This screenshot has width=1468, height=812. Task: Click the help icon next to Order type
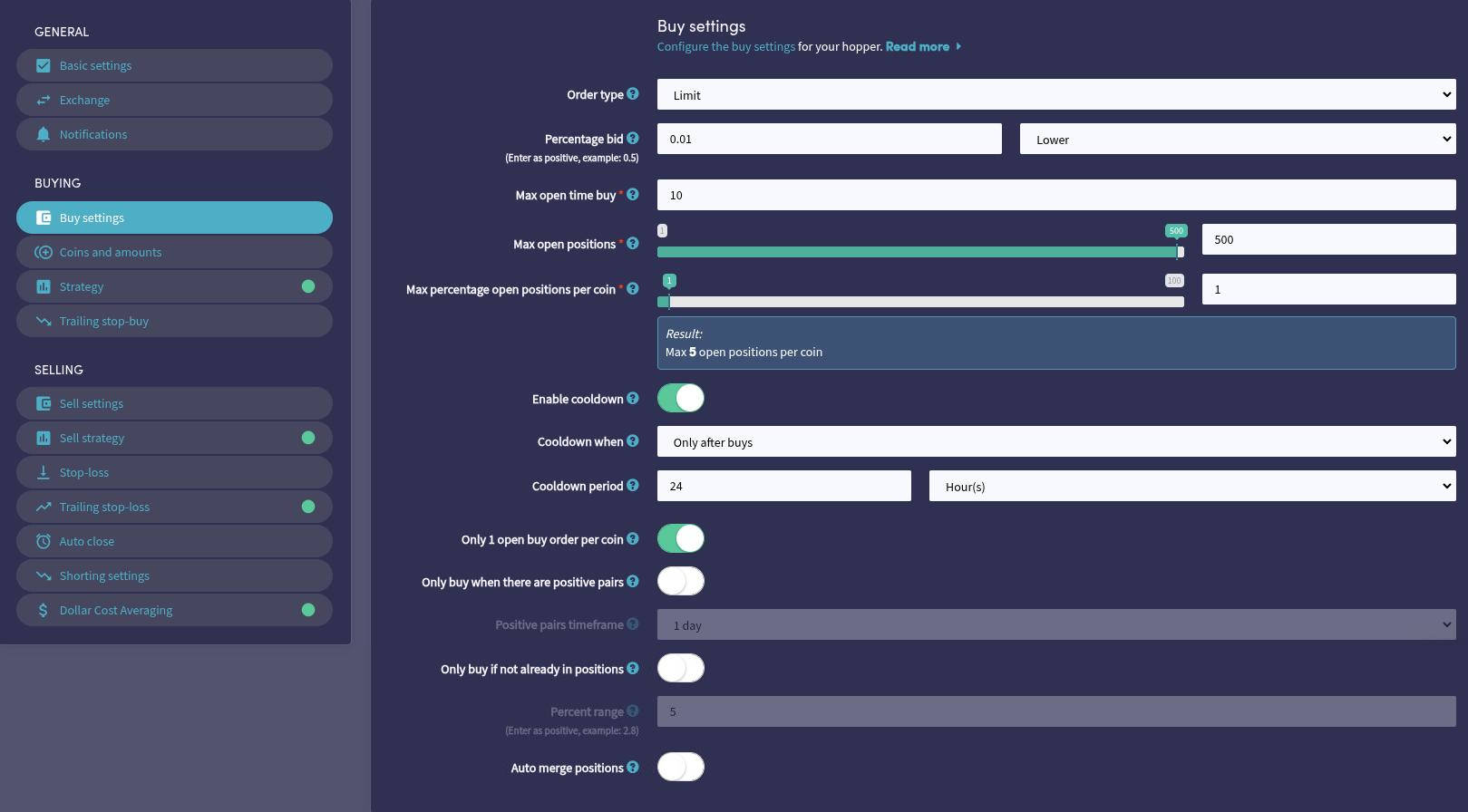(x=633, y=93)
